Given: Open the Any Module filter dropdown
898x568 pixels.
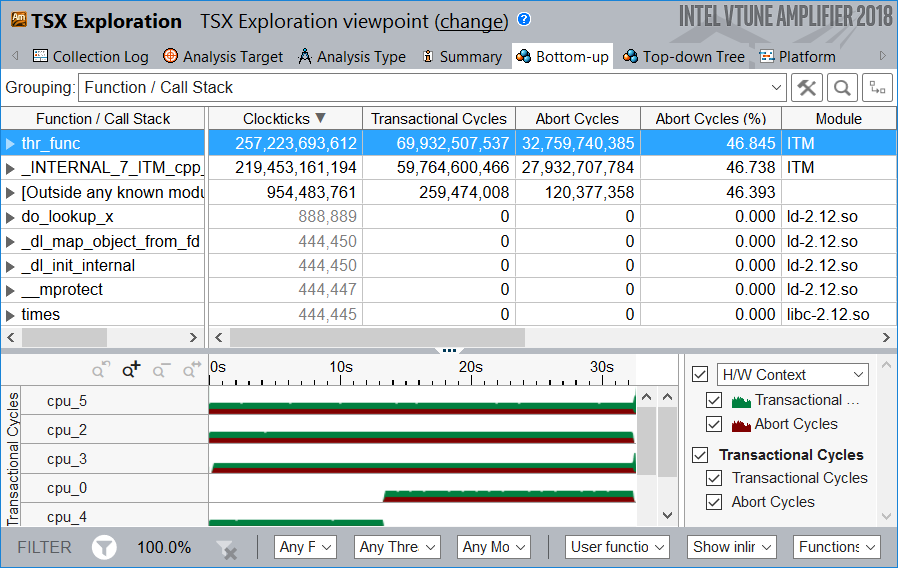Looking at the screenshot, I should pyautogui.click(x=494, y=547).
